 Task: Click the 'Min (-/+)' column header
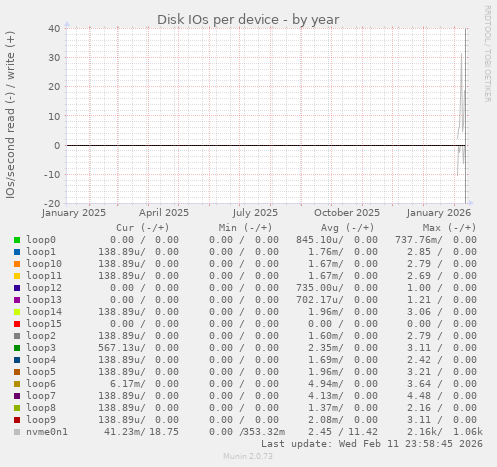pos(245,228)
